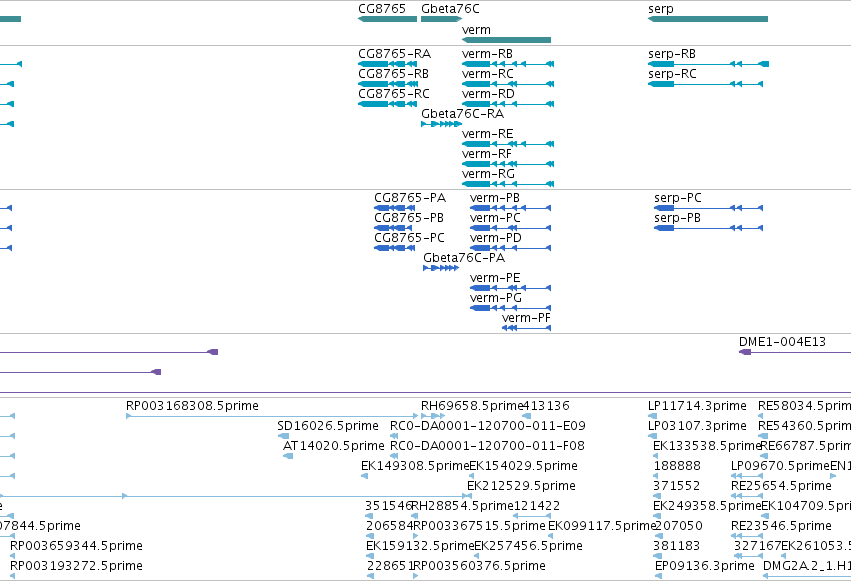
Task: Choose the verm-PF protein label
Action: click(x=526, y=318)
